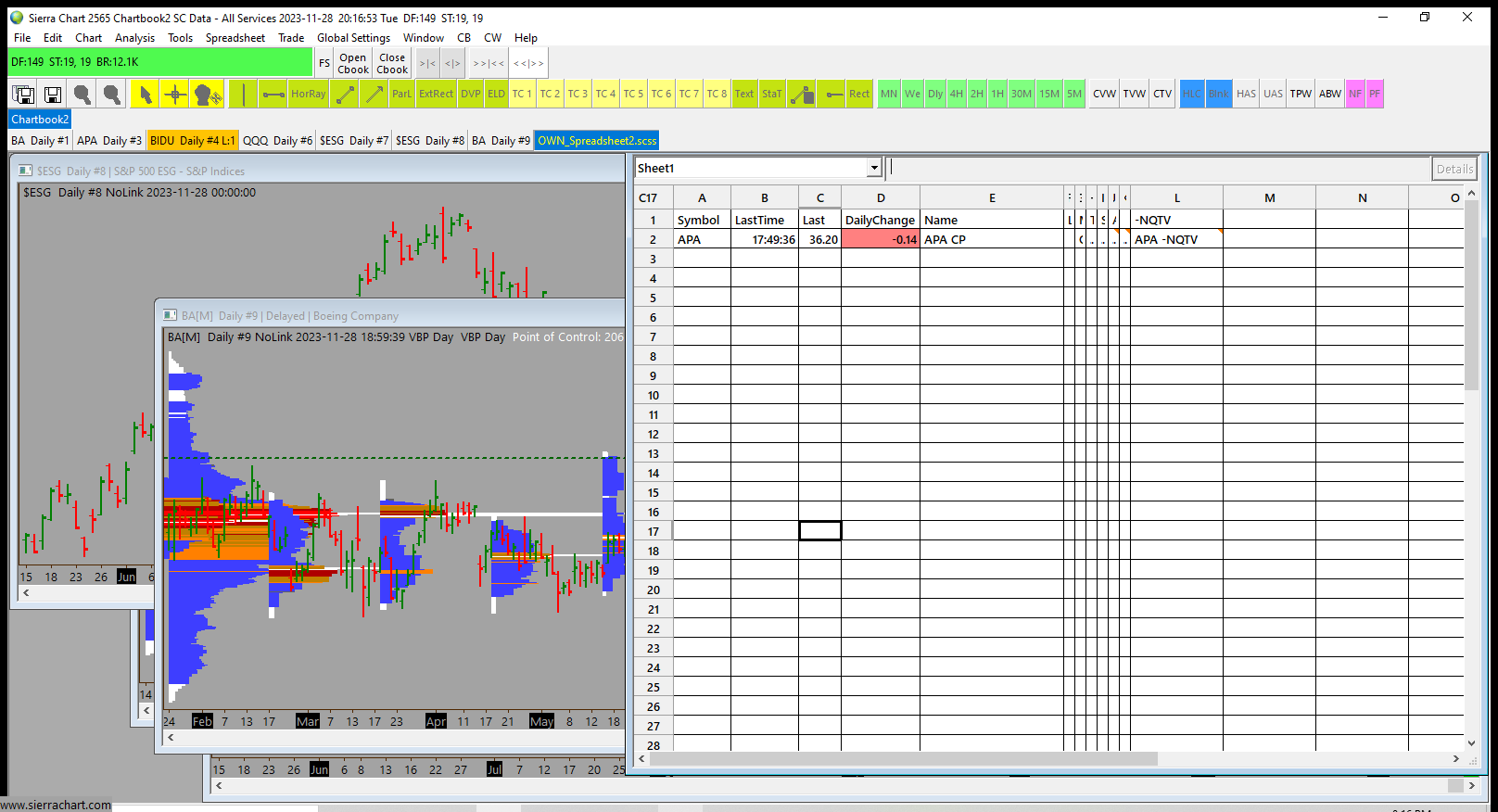Image resolution: width=1498 pixels, height=812 pixels.
Task: Click the single floppy disk Save icon
Action: [x=53, y=94]
